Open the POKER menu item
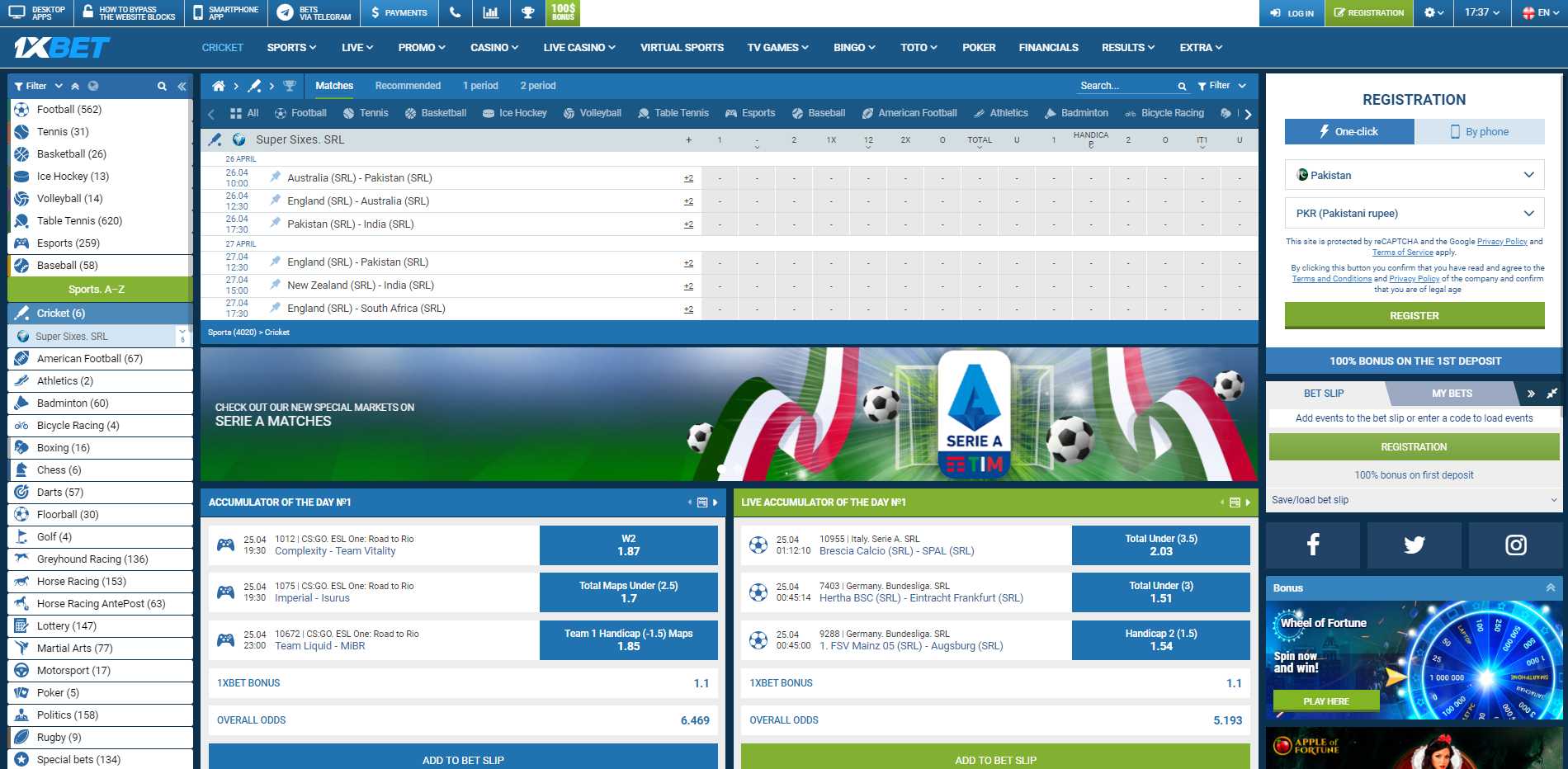Screen dimensions: 1568x769 tap(979, 48)
